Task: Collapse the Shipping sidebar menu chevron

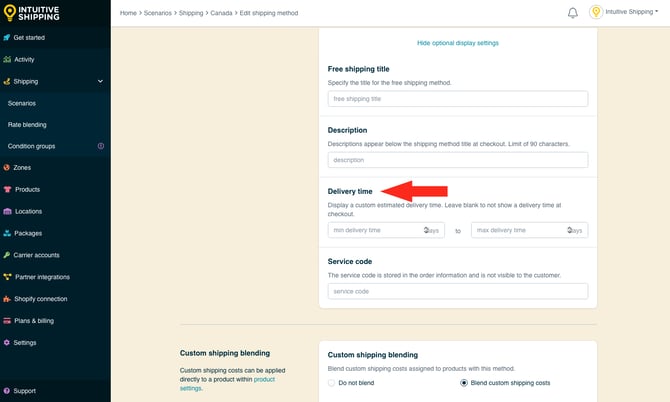Action: click(100, 81)
